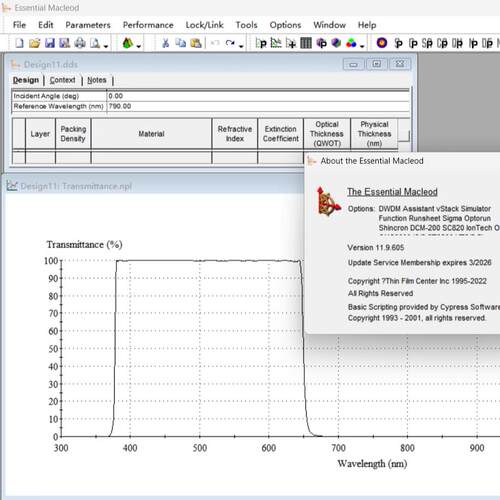Open the Window menu
This screenshot has height=500, width=500.
click(x=329, y=25)
